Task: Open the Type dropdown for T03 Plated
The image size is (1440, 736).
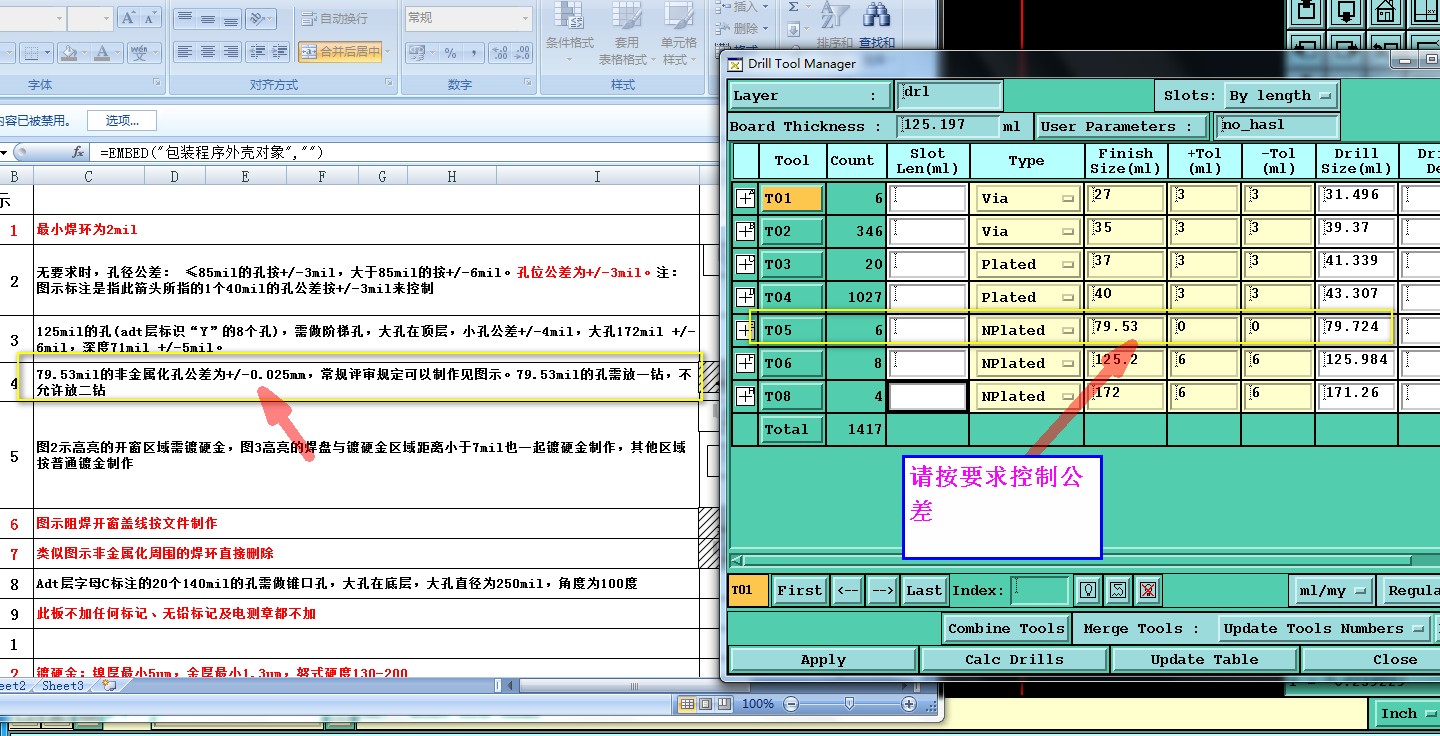Action: point(1026,264)
